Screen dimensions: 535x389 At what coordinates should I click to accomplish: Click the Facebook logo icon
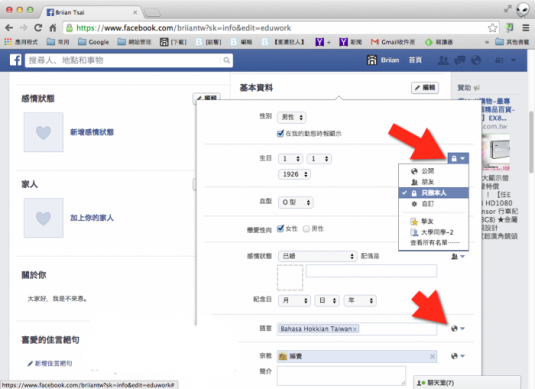[15, 60]
